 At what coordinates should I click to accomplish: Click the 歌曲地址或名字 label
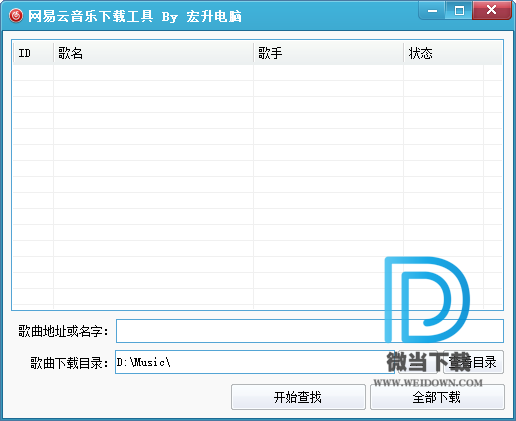(63, 331)
